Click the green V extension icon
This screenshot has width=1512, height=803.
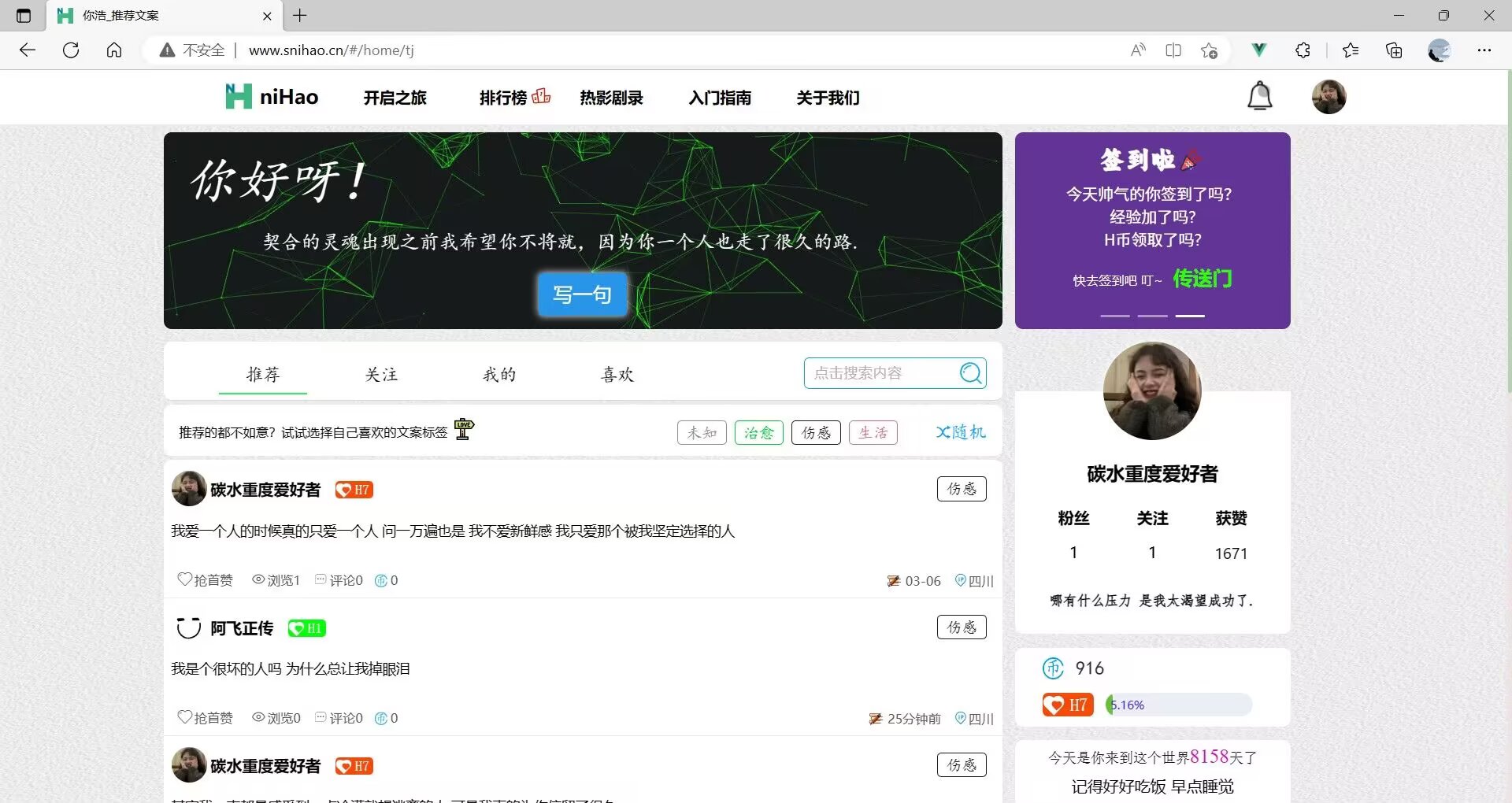tap(1259, 50)
